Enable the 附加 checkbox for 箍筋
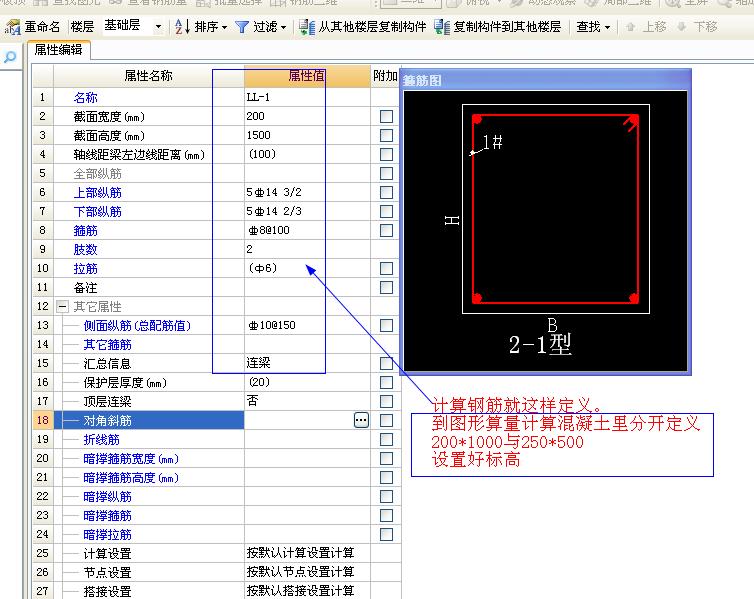The image size is (754, 599). tap(386, 231)
